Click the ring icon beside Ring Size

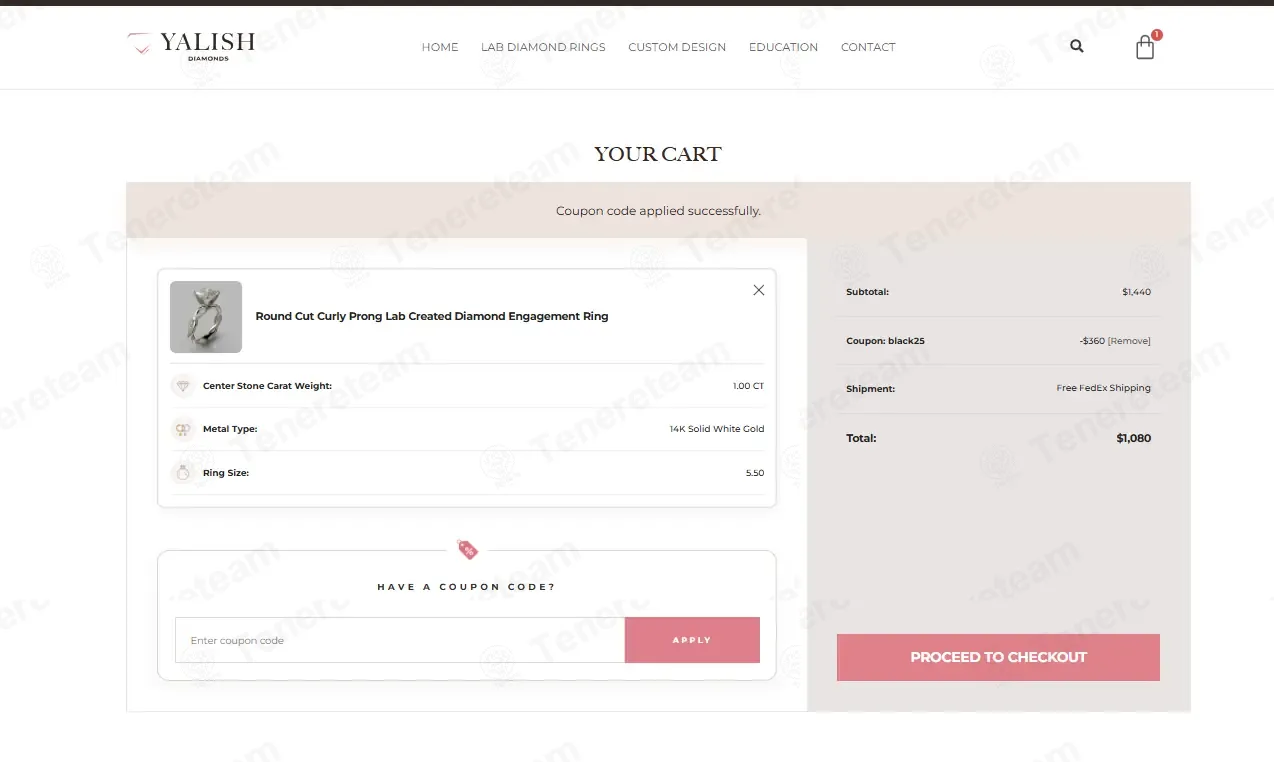182,473
